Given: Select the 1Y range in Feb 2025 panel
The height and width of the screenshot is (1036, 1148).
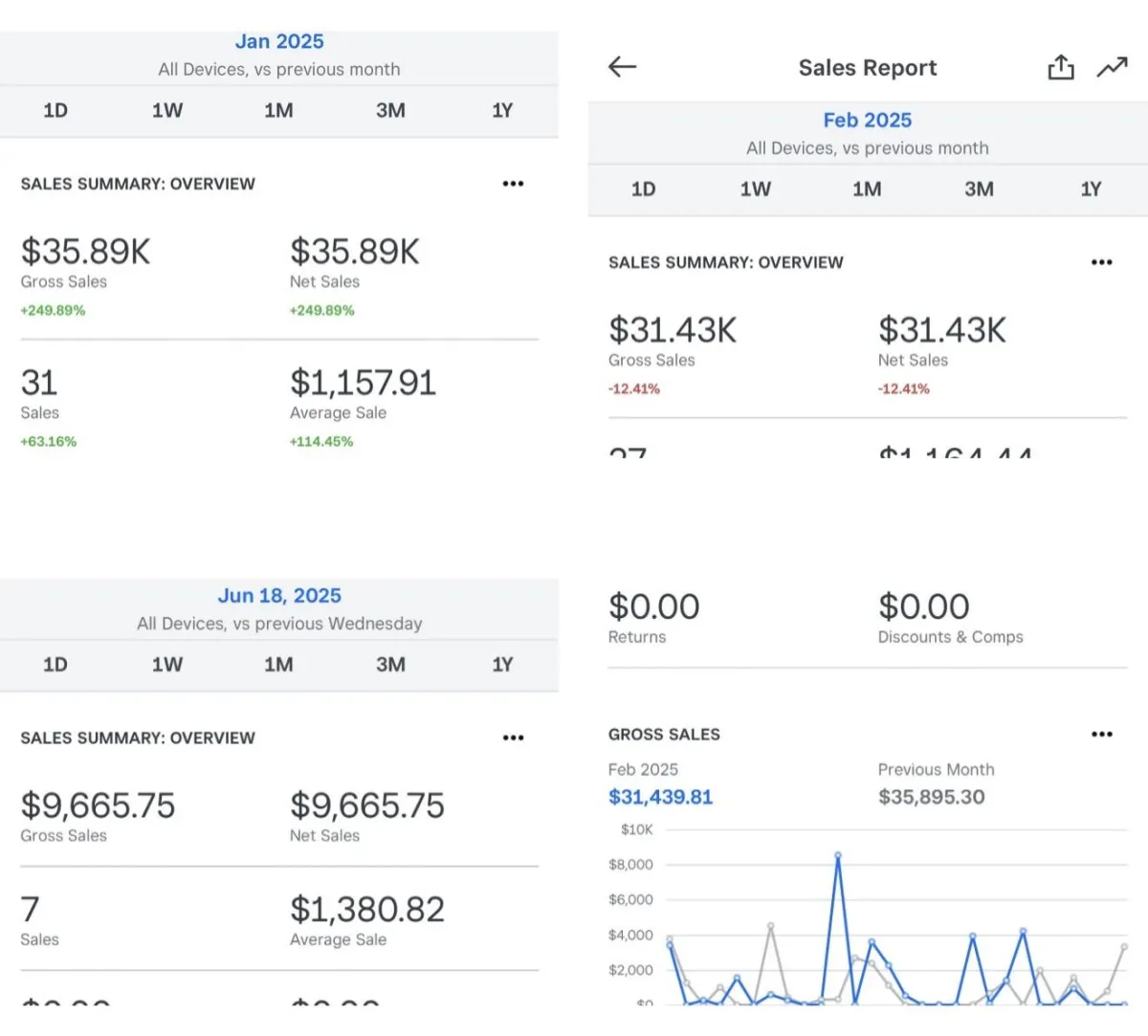Looking at the screenshot, I should tap(1091, 188).
